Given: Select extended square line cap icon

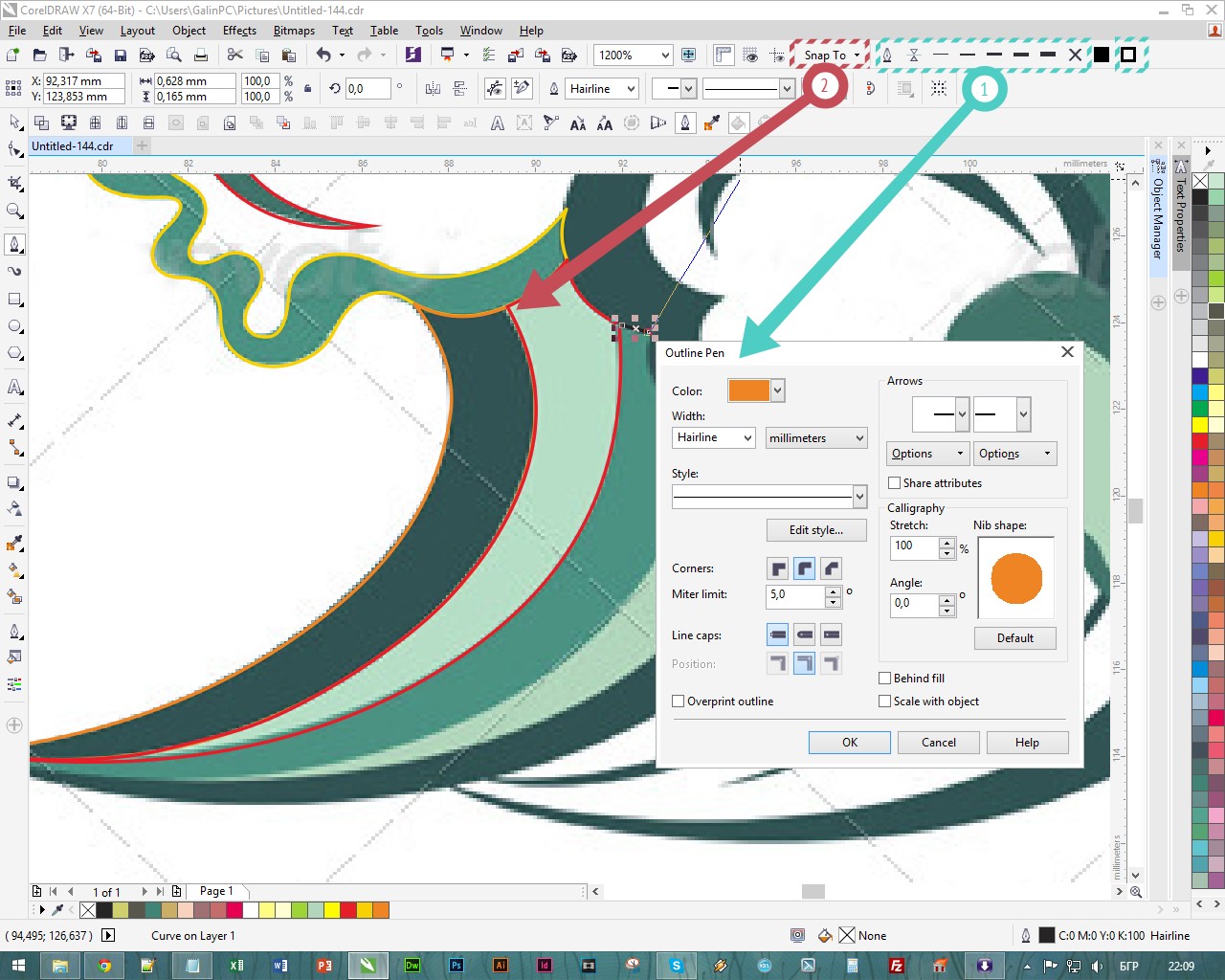Looking at the screenshot, I should pos(832,635).
